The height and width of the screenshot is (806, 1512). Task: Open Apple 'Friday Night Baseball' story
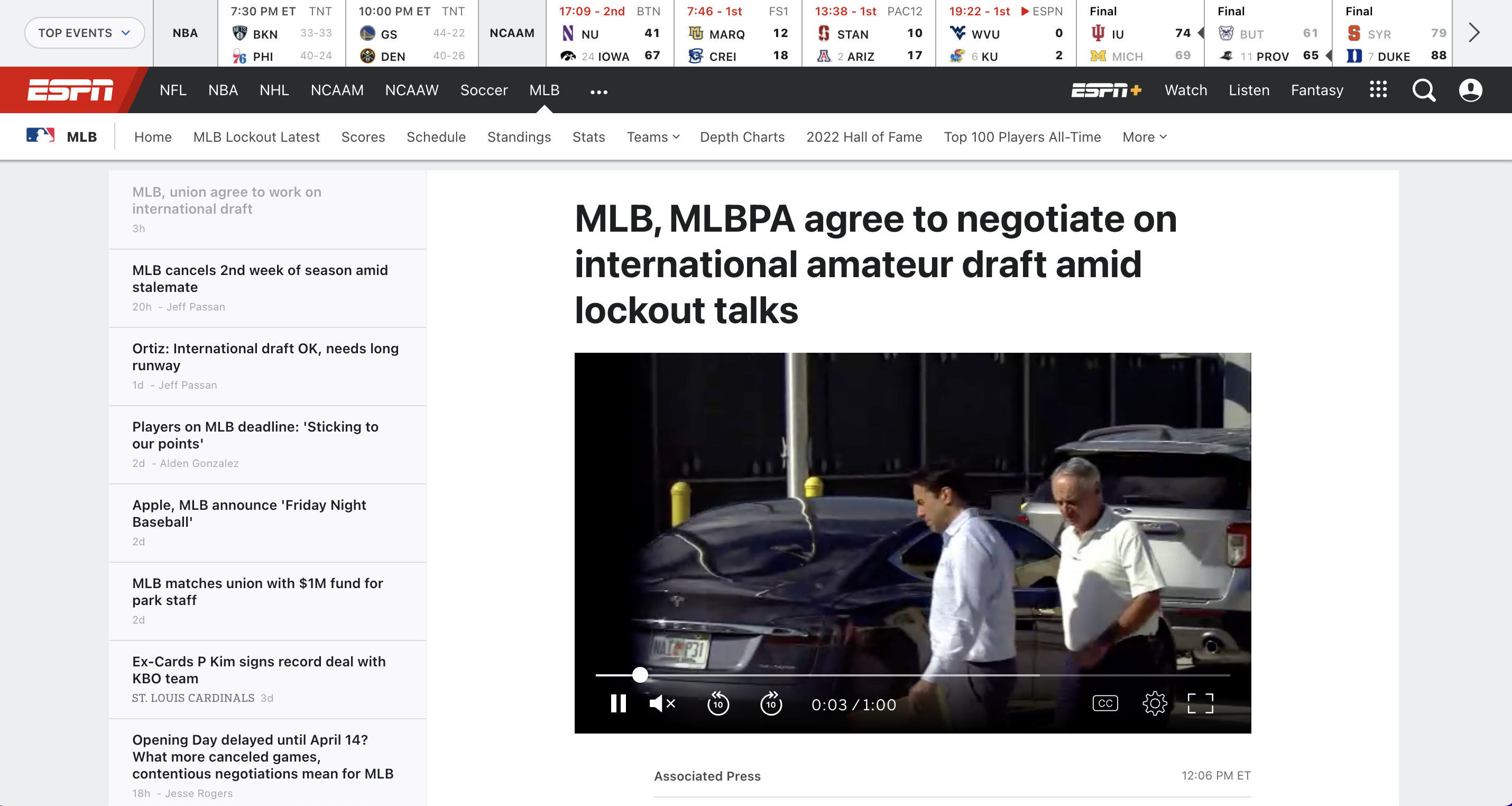click(x=268, y=523)
